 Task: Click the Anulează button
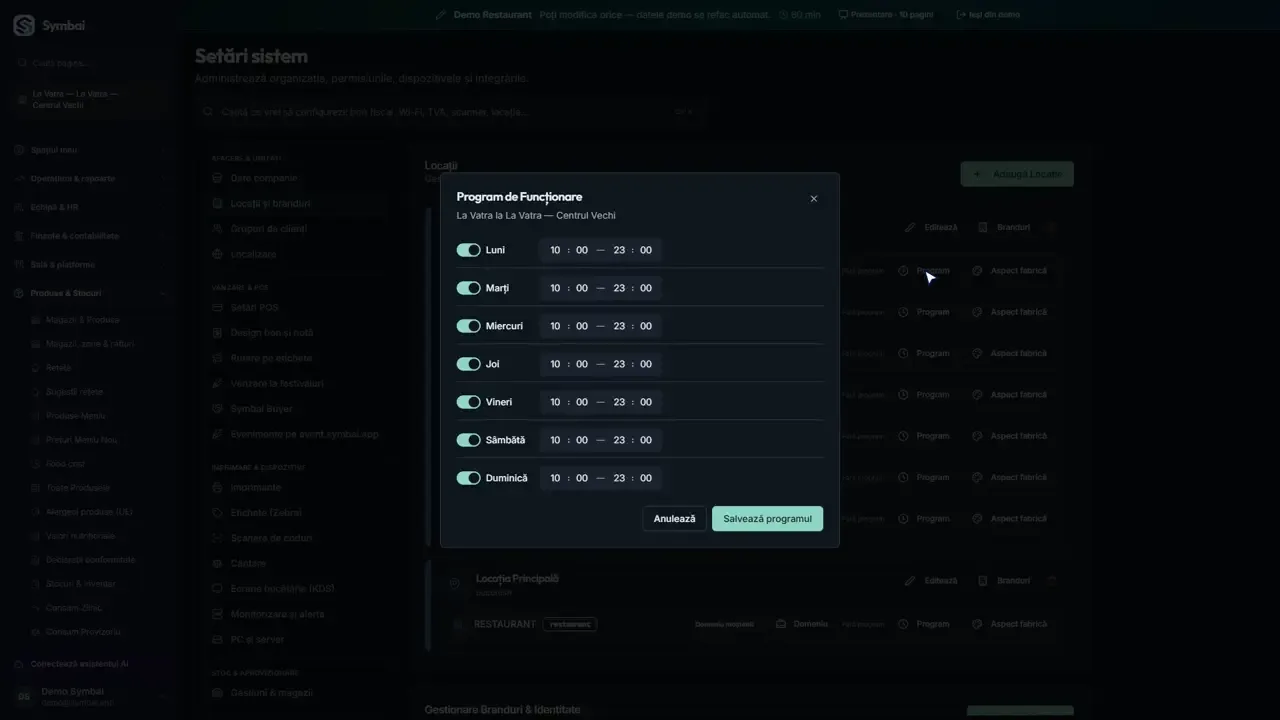coord(674,518)
